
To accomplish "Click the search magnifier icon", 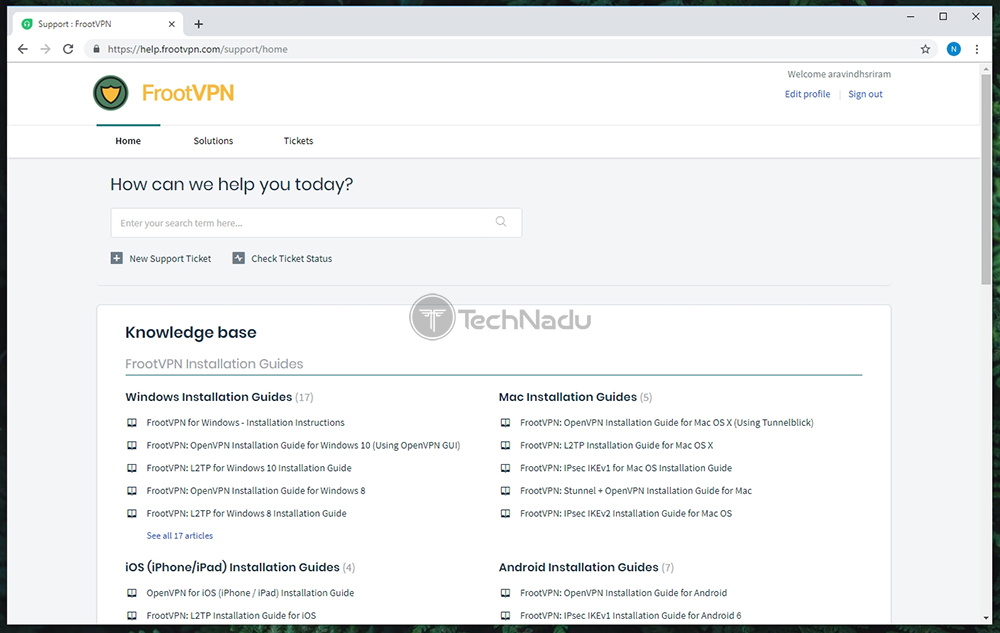I will click(x=501, y=222).
